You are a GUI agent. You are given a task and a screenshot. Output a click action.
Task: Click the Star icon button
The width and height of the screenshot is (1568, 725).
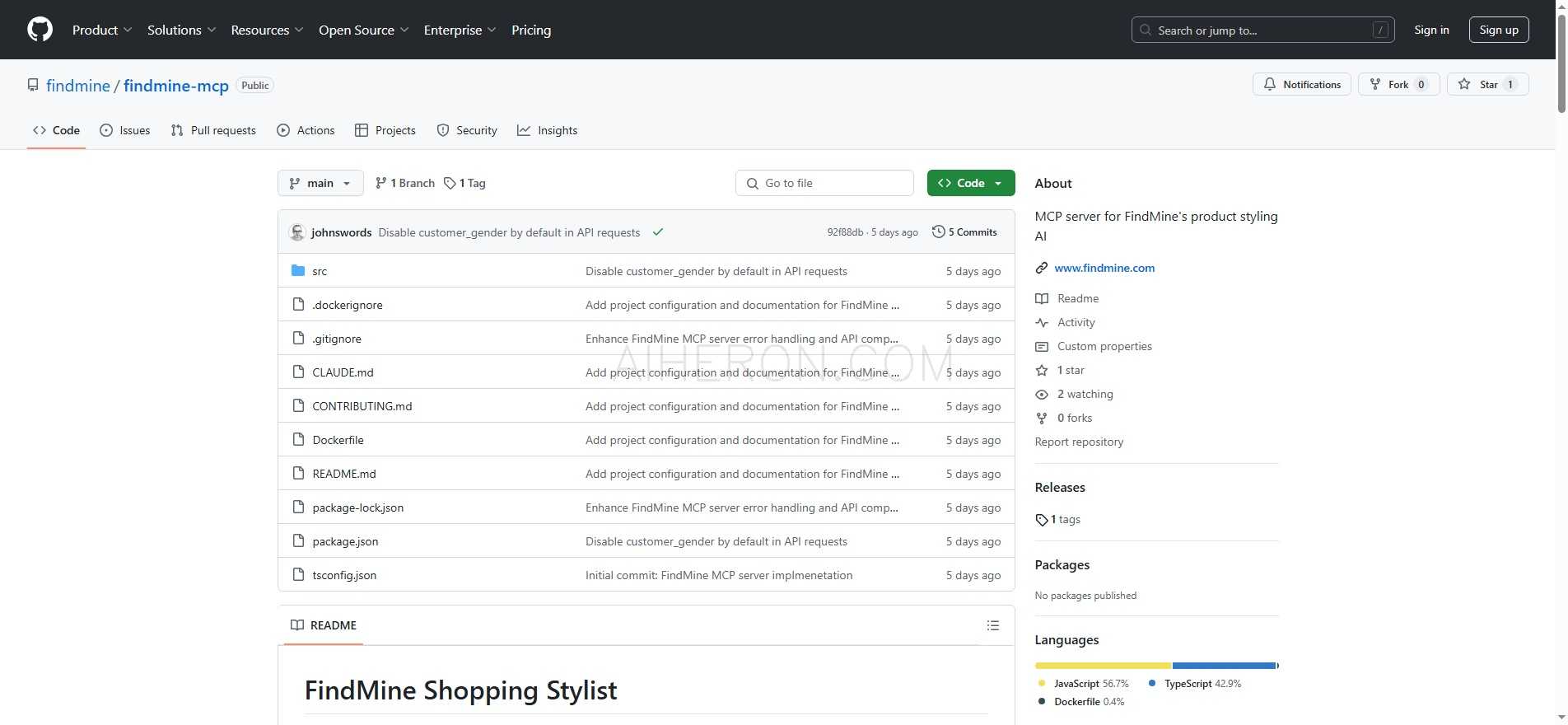(1464, 84)
